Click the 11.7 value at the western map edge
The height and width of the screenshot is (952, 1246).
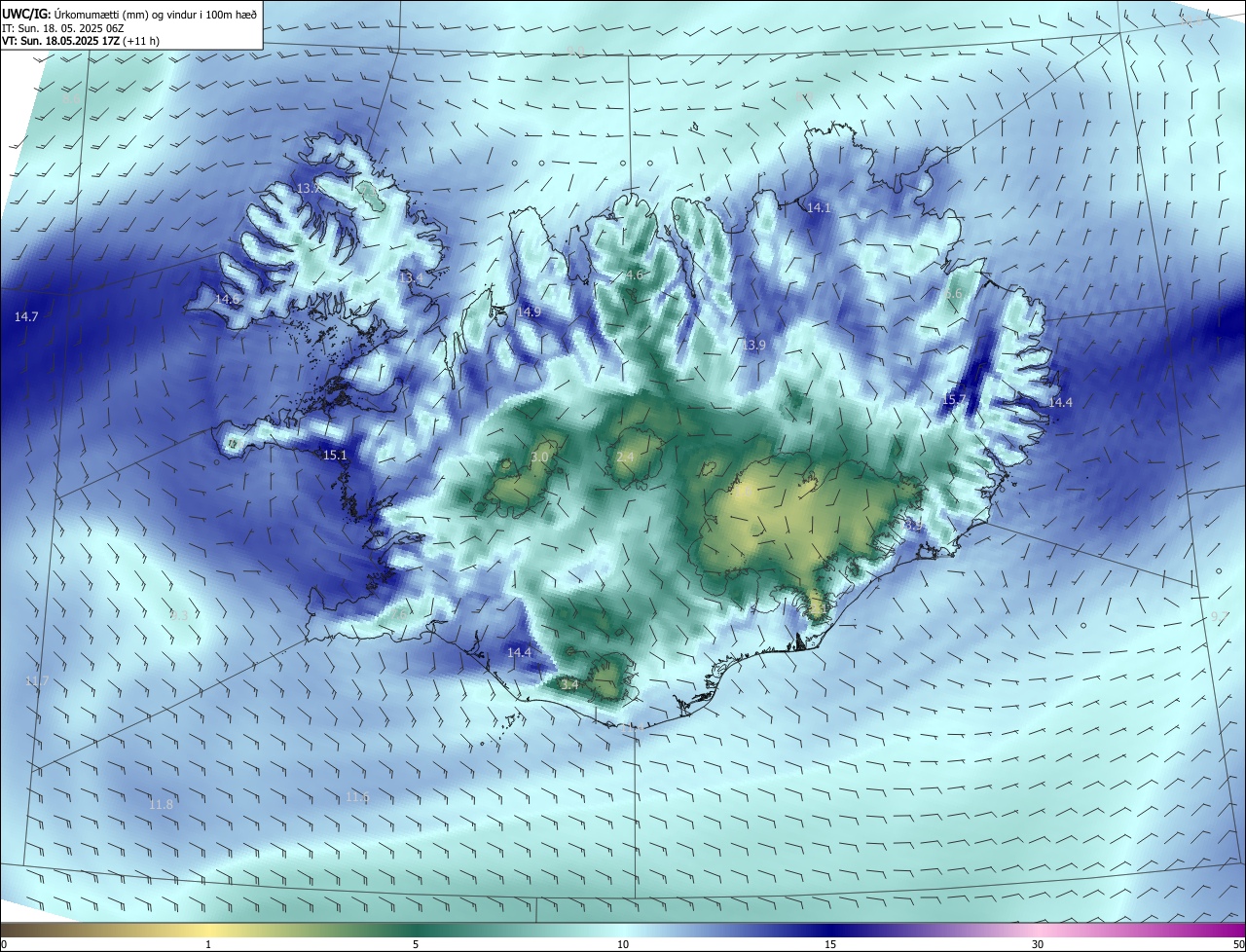tap(37, 680)
